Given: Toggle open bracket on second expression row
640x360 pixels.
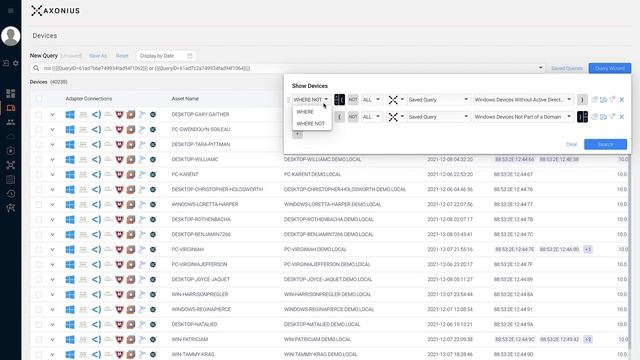Looking at the screenshot, I should 339,117.
